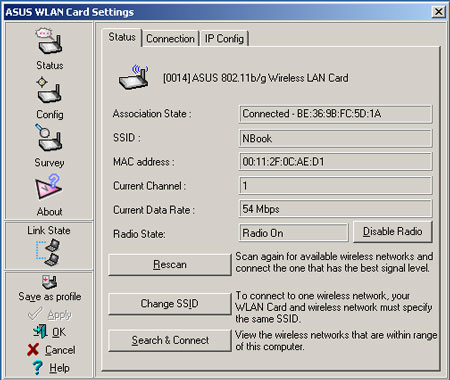450x380 pixels.
Task: Open the Config sidebar icon
Action: 49,91
